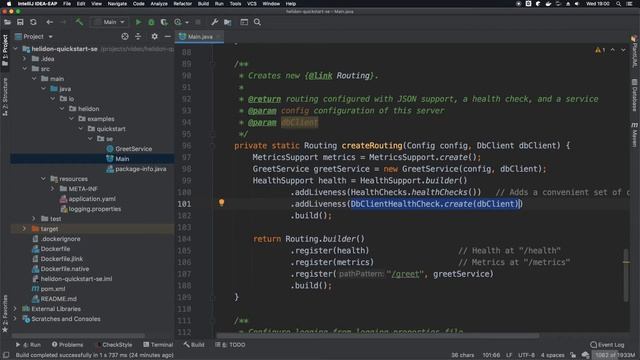Open project icon in main toolbar

[x=7, y=22]
